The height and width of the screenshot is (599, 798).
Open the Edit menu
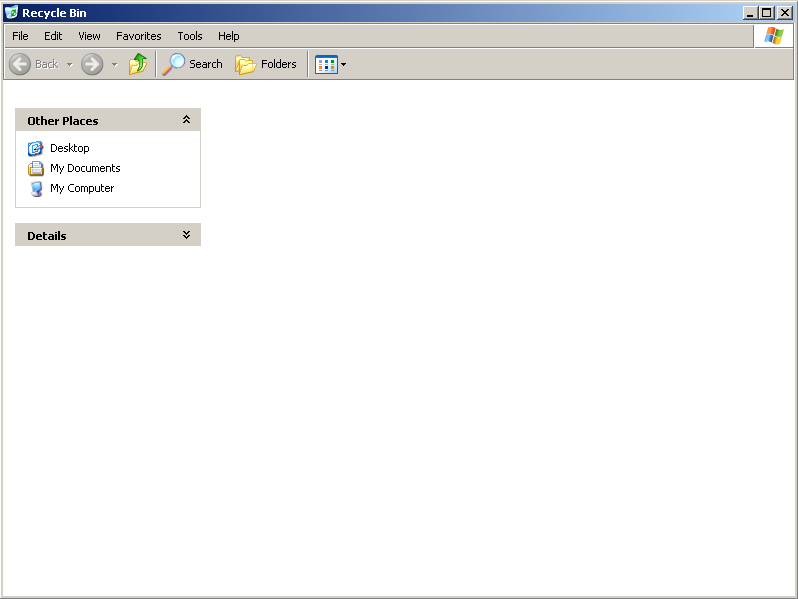pos(53,36)
